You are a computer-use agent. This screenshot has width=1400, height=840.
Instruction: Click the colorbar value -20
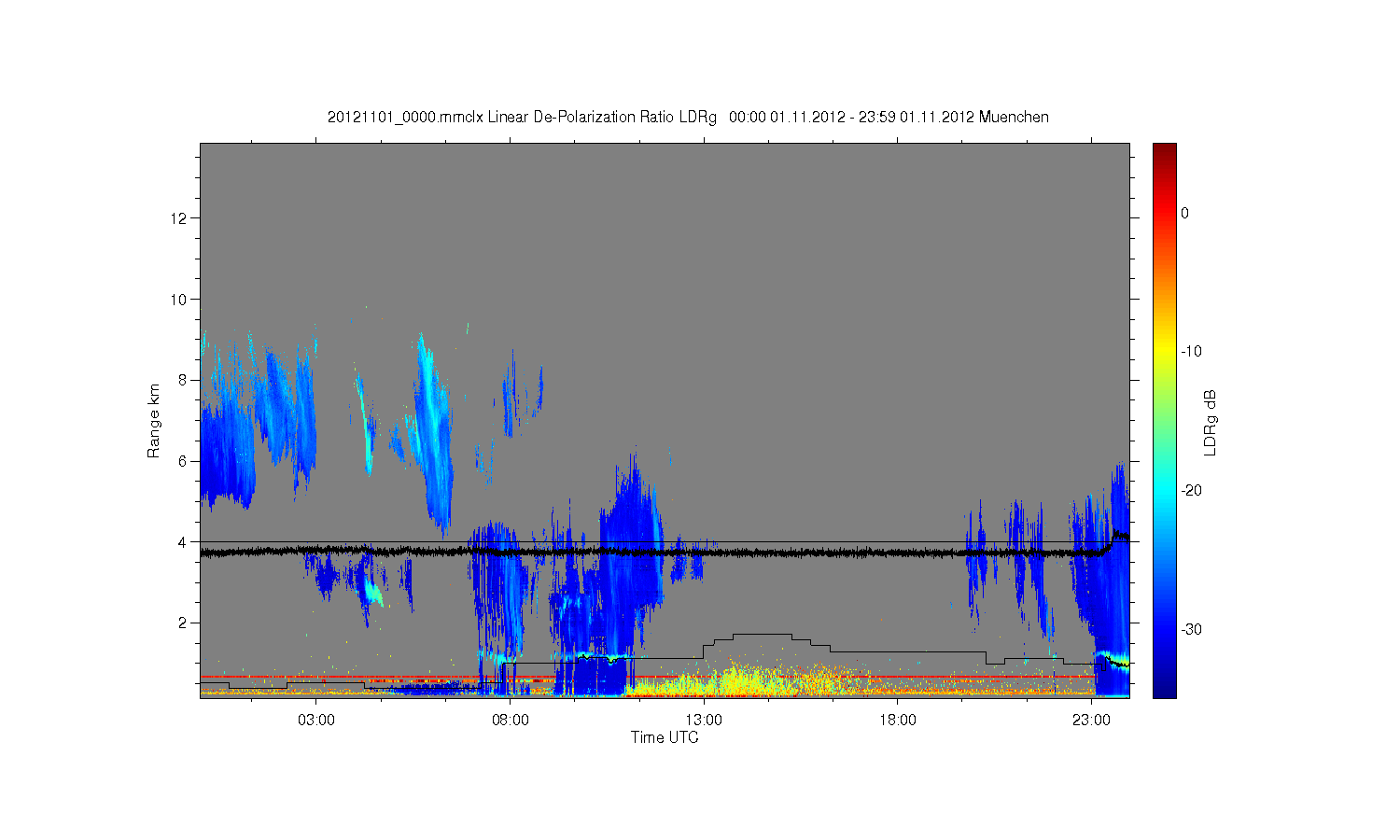pos(1191,491)
